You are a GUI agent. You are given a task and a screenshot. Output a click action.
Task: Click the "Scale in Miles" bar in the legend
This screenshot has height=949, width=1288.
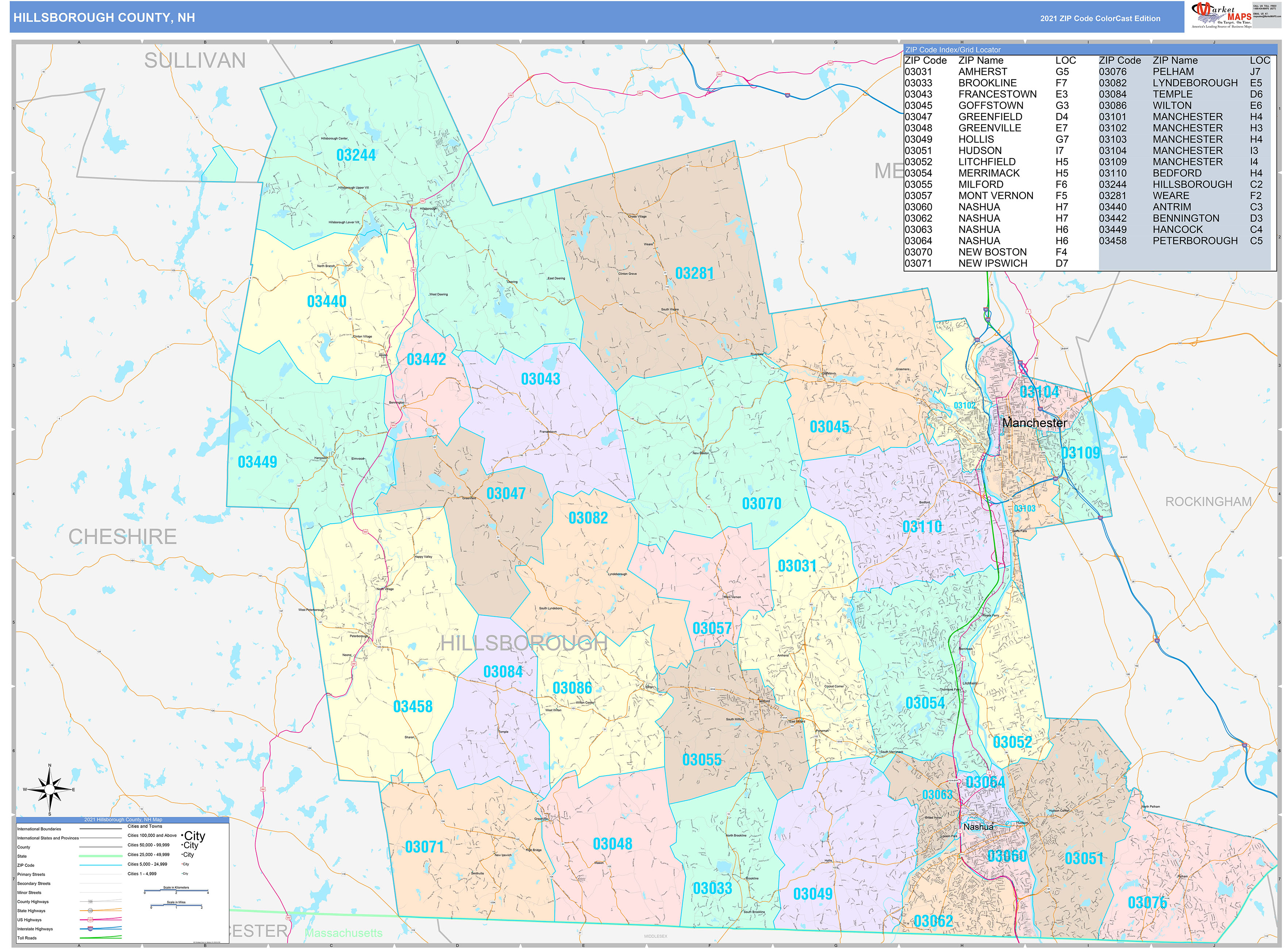point(176,906)
